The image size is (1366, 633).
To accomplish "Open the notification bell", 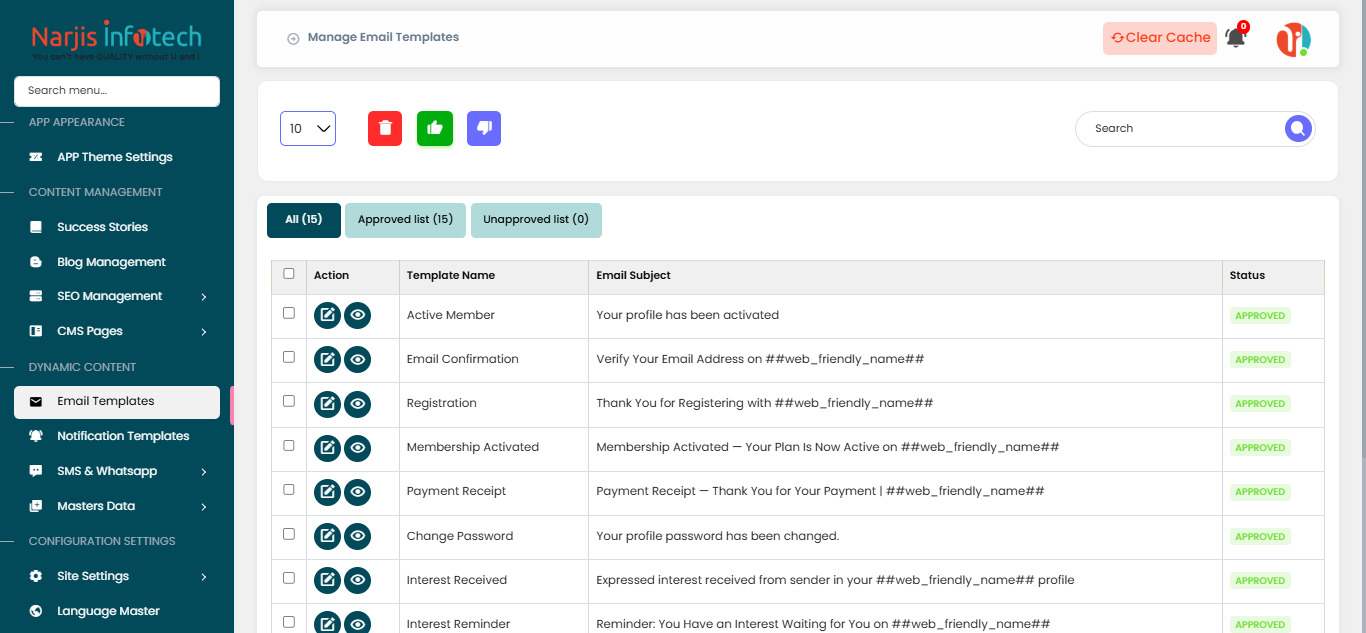I will click(1236, 38).
